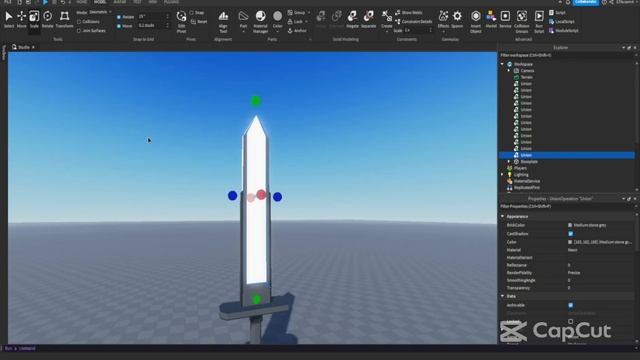Viewport: 640px width, 360px height.
Task: Select the highlighted Union in Explorer
Action: point(567,155)
